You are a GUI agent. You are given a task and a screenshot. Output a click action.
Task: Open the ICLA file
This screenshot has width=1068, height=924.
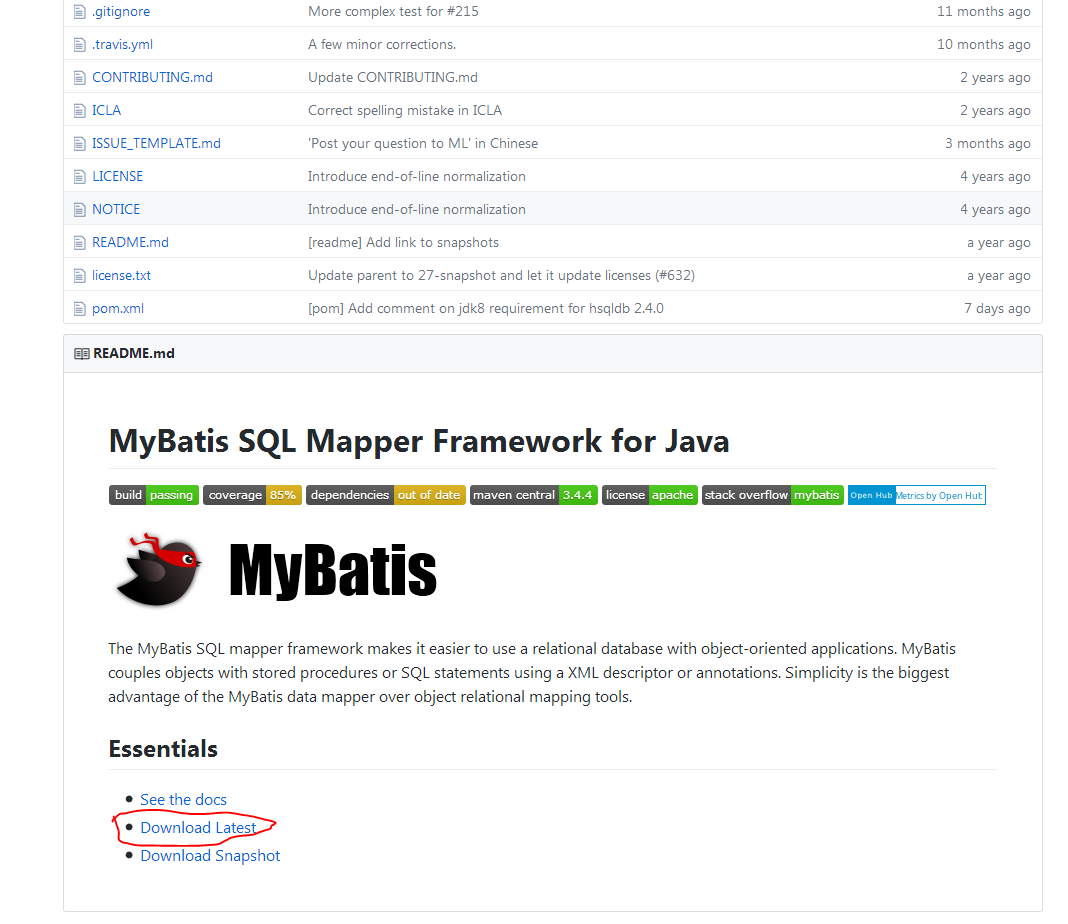(x=106, y=110)
